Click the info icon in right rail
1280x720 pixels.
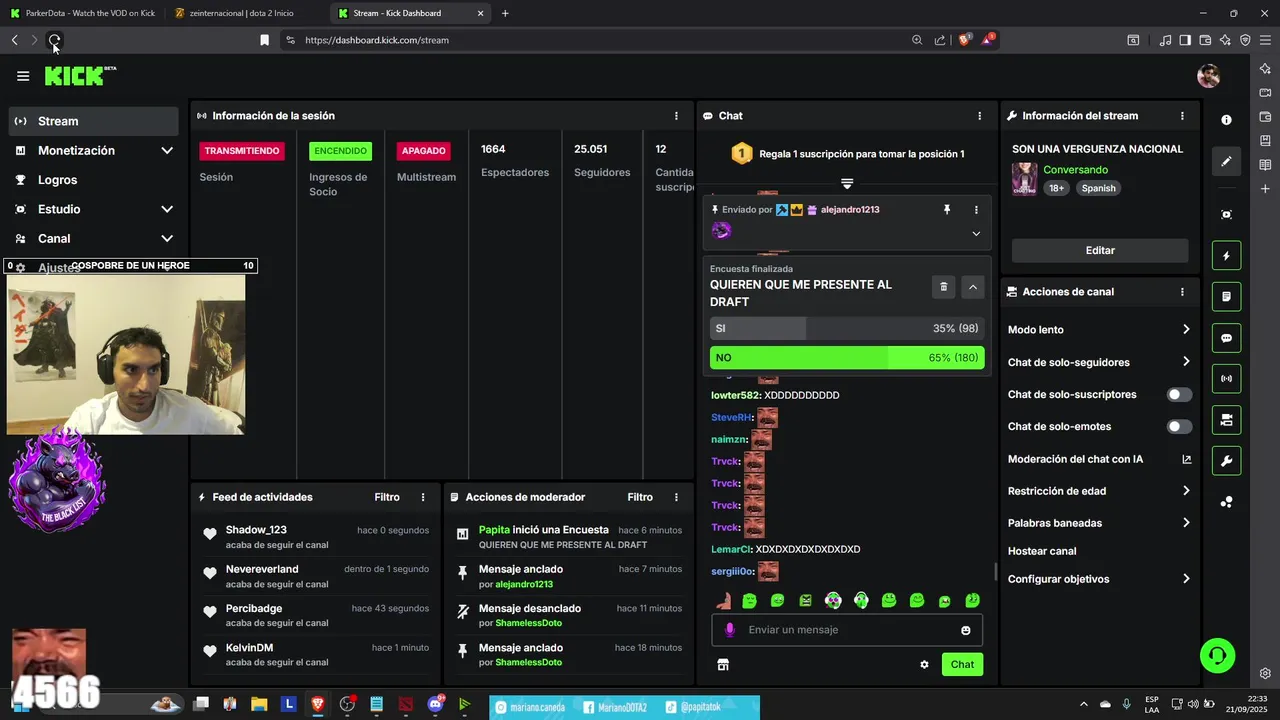[x=1226, y=119]
